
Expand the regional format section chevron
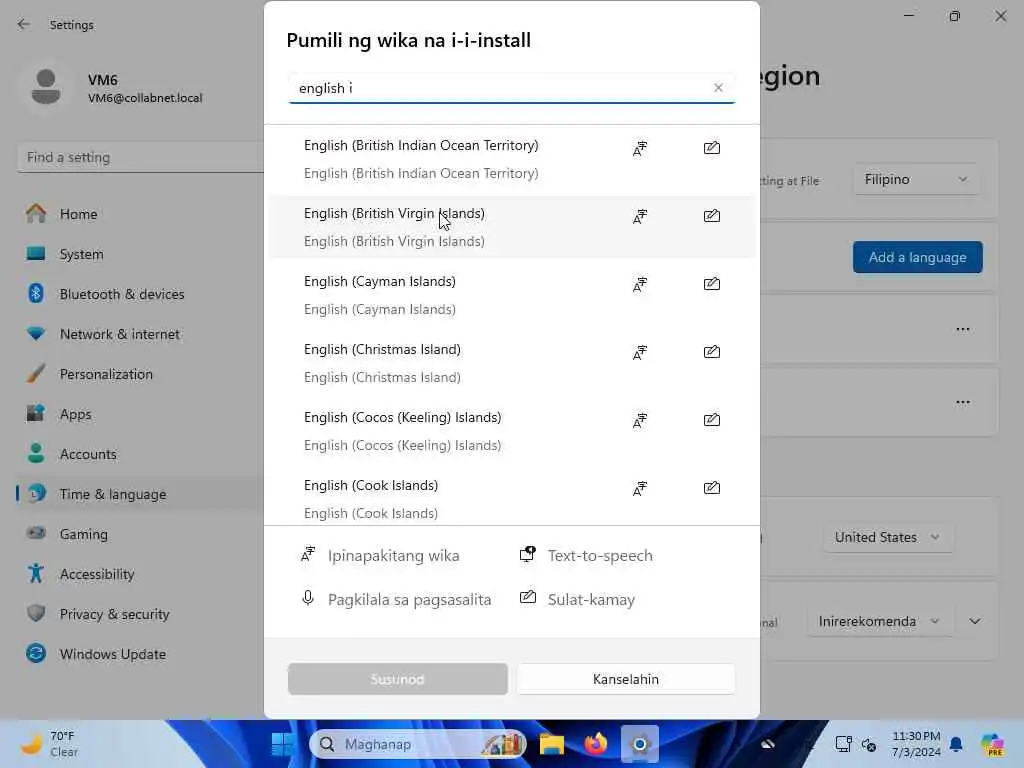click(x=974, y=621)
